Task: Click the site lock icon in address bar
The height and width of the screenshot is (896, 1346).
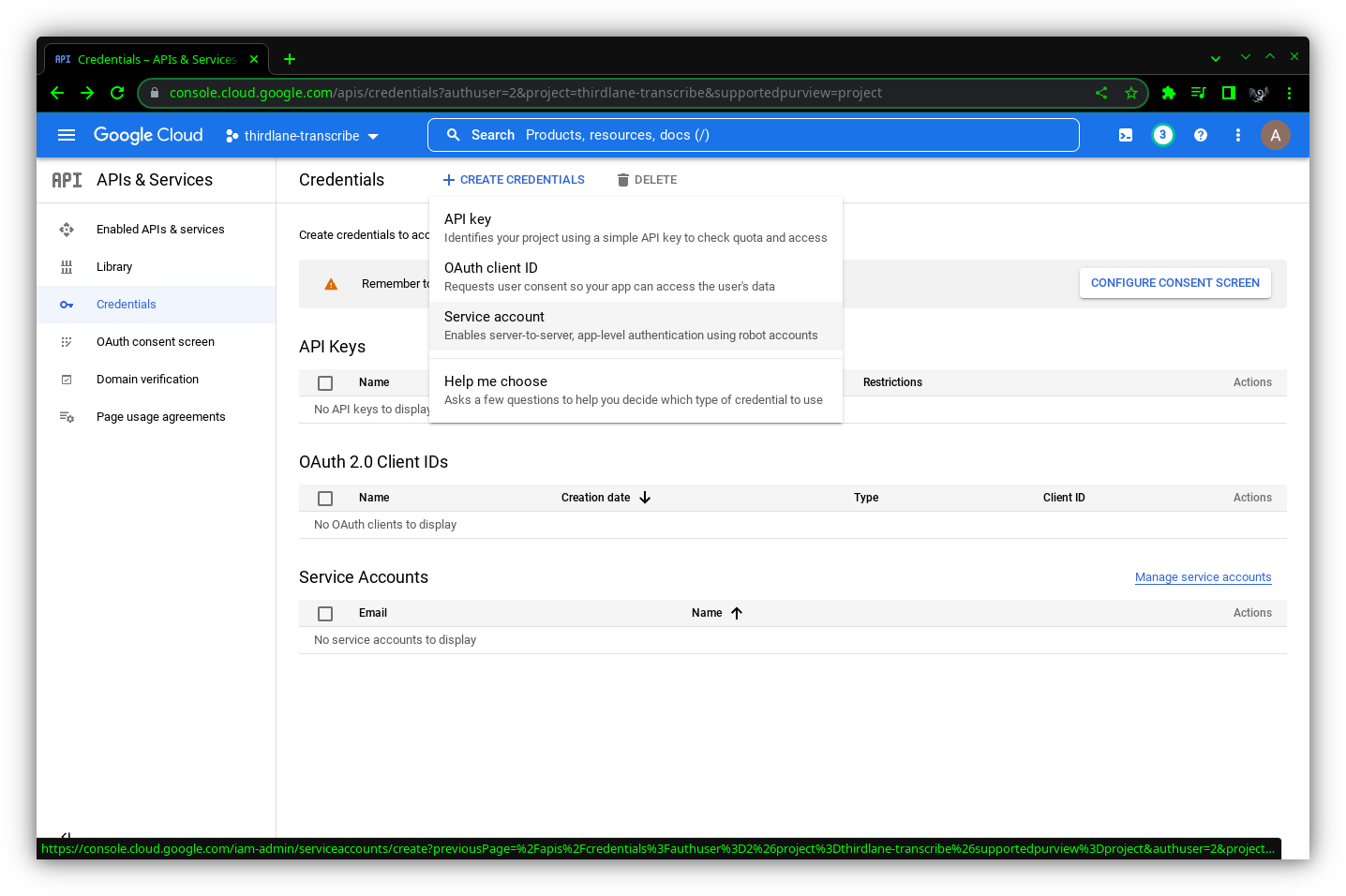Action: coord(155,93)
